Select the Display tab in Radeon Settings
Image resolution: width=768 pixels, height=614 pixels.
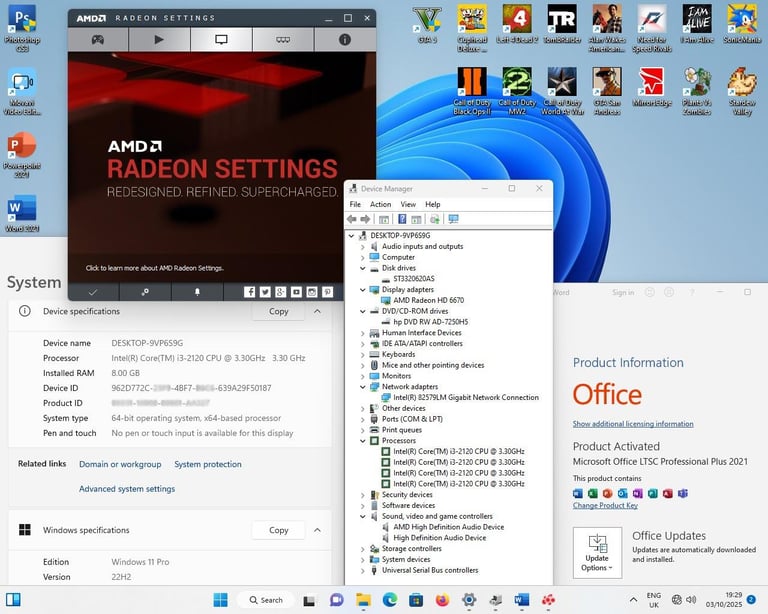coord(221,40)
